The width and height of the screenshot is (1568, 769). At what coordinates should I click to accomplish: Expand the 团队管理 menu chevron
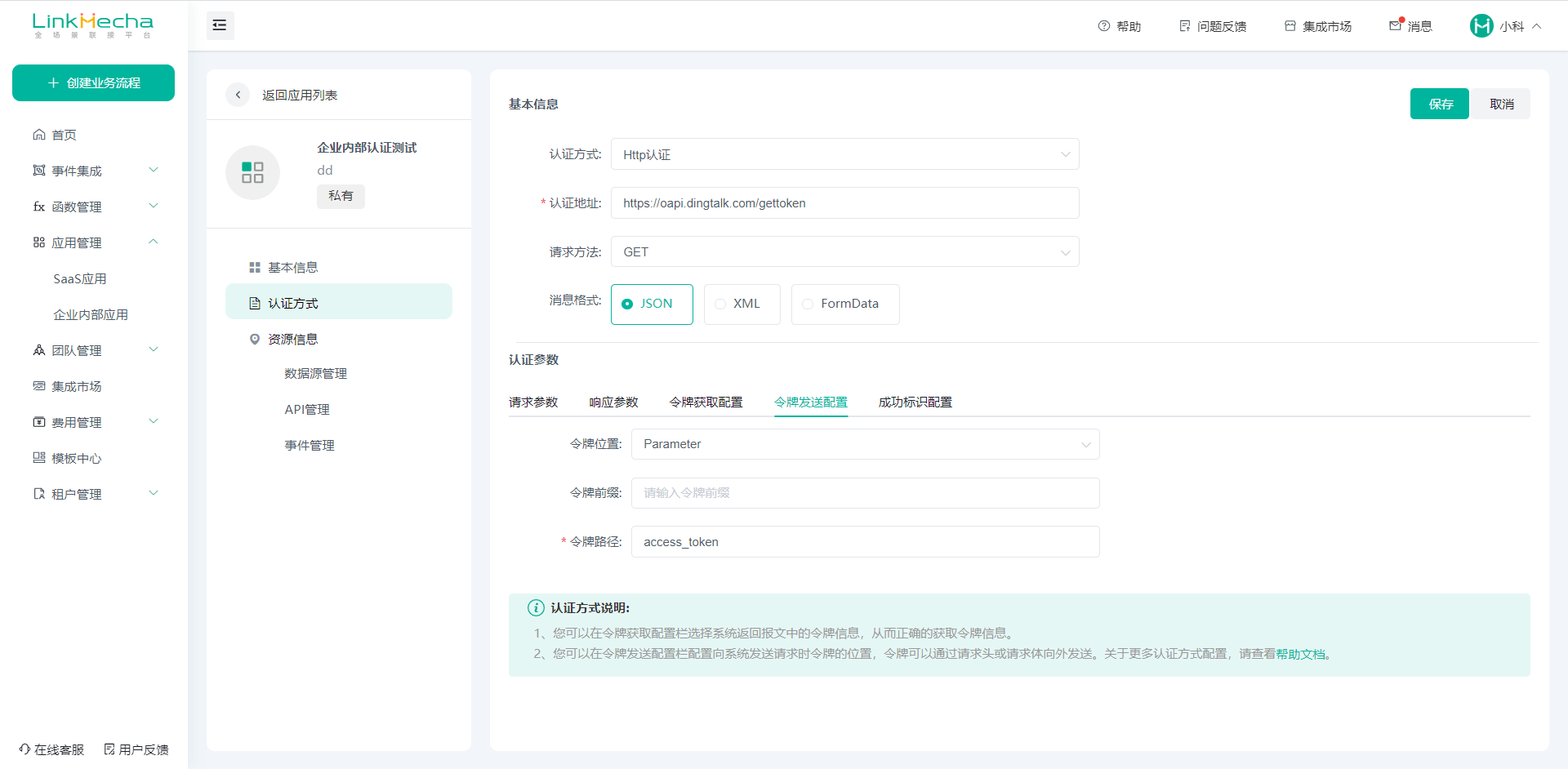click(x=154, y=349)
